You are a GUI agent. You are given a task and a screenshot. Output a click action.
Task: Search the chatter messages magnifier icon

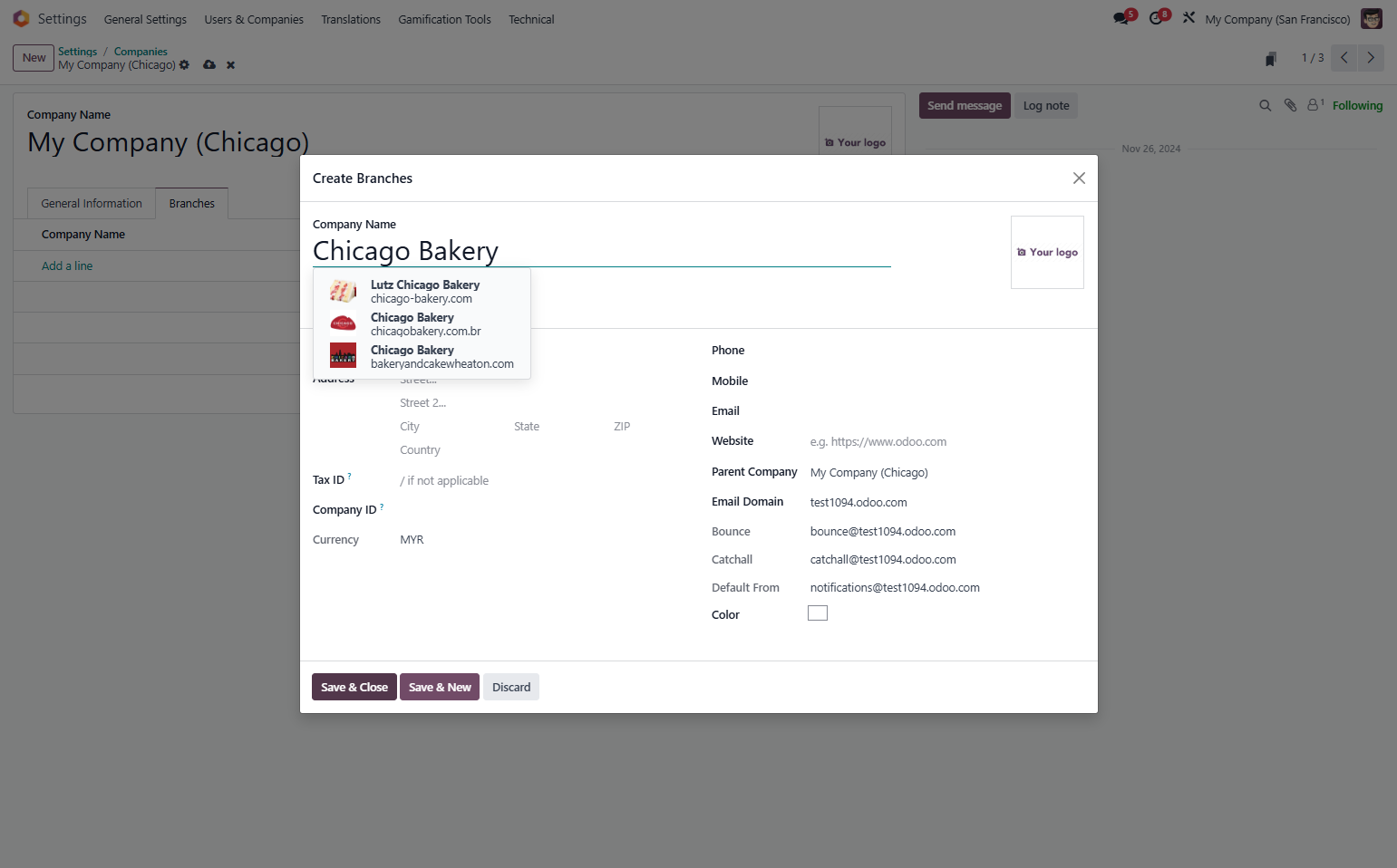coord(1266,106)
